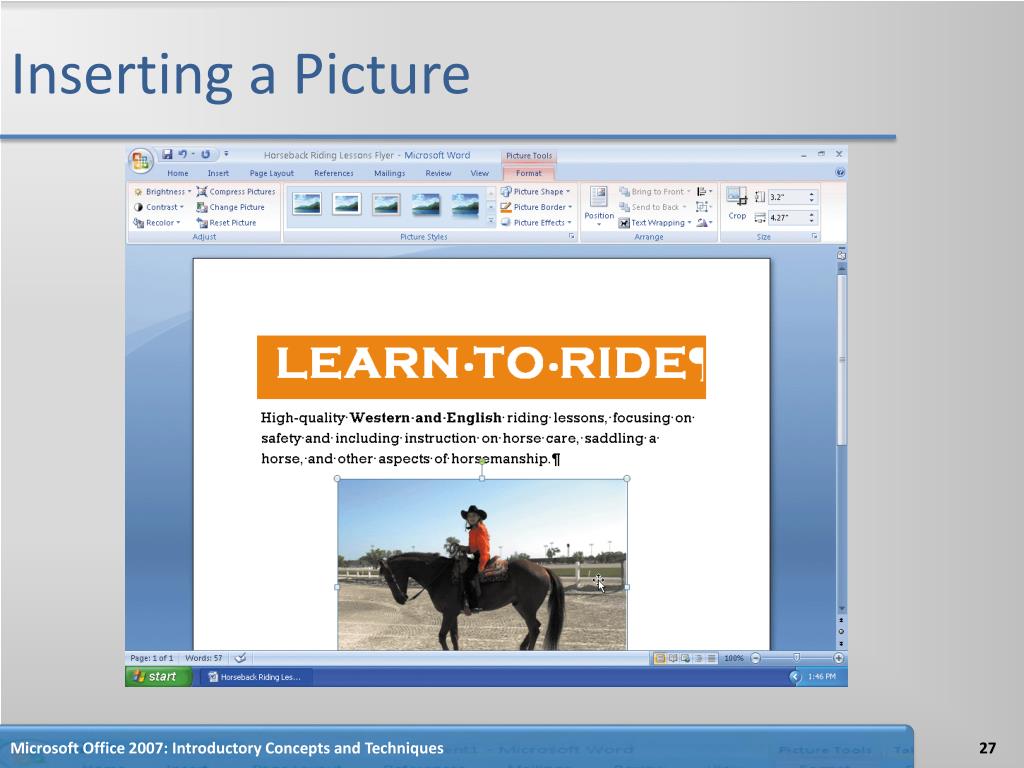Select the Picture Tools Format tab
1024x768 pixels.
[x=528, y=173]
